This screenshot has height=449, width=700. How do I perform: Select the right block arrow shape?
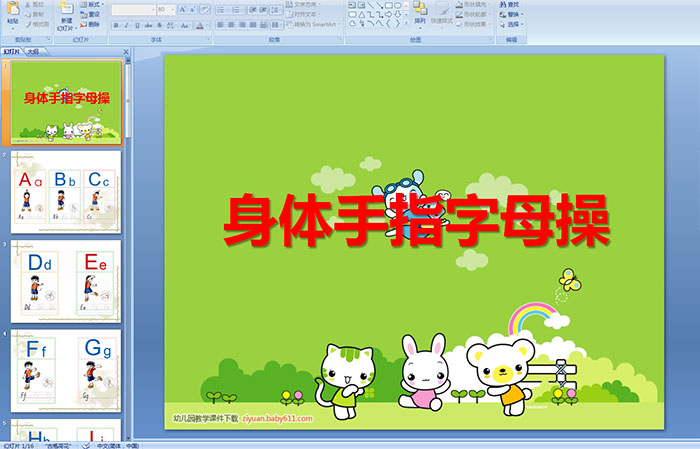pos(388,15)
